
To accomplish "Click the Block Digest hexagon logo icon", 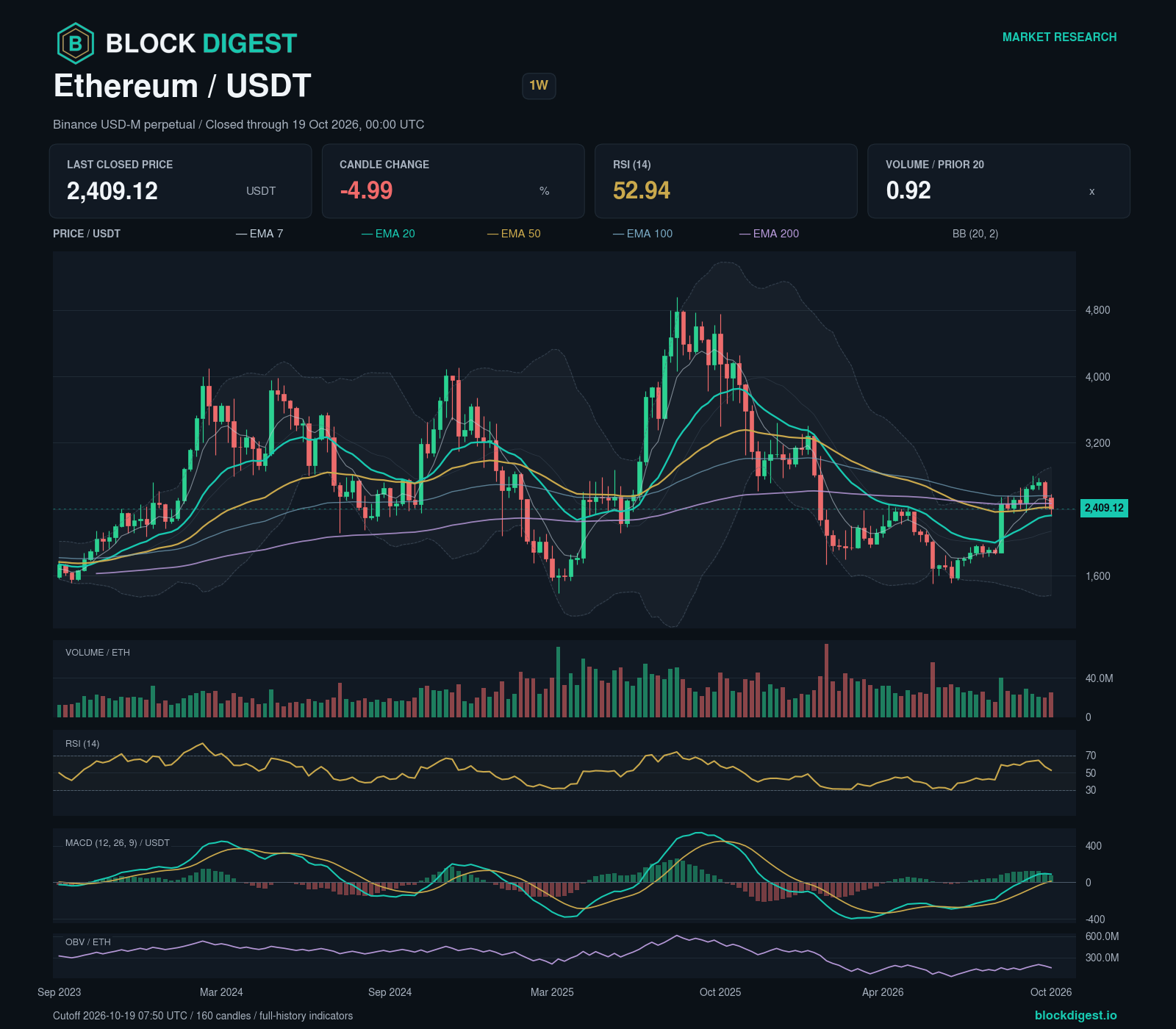I will pos(75,43).
